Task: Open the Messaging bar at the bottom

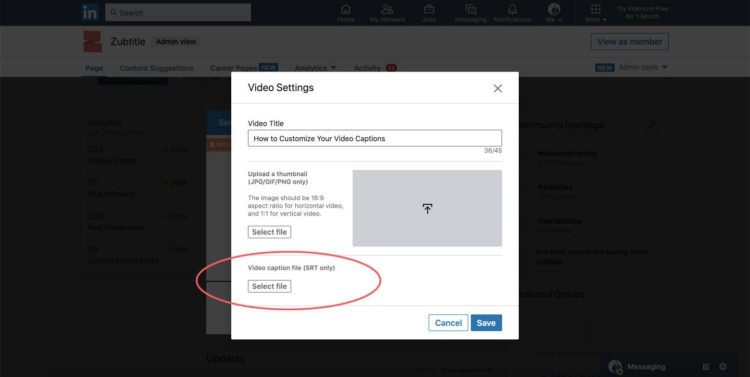Action: click(x=646, y=366)
